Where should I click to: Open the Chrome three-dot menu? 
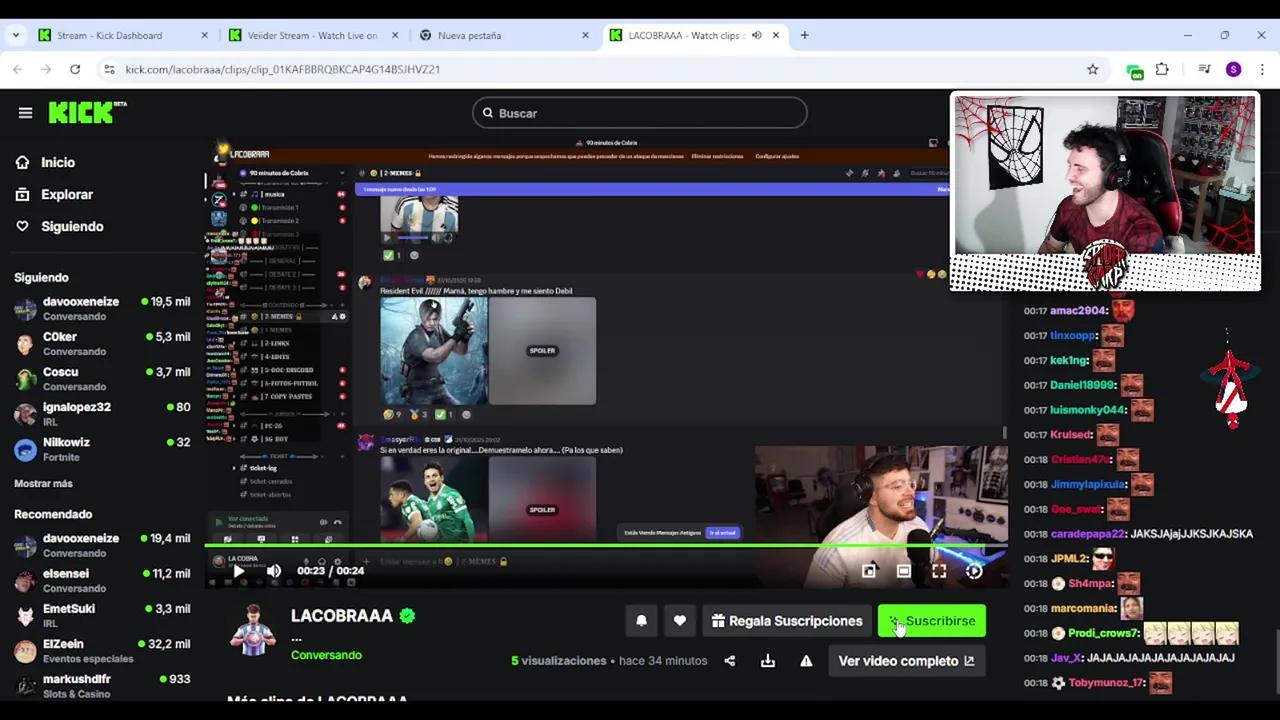pyautogui.click(x=1262, y=69)
